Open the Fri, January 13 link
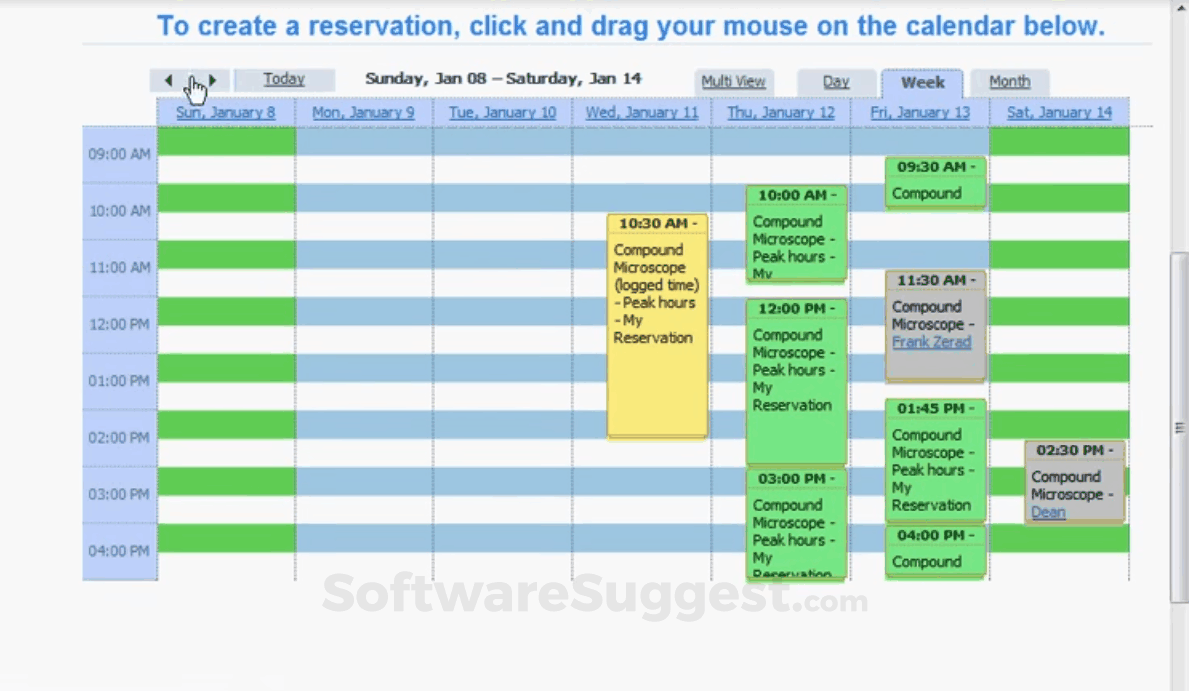 (x=919, y=112)
